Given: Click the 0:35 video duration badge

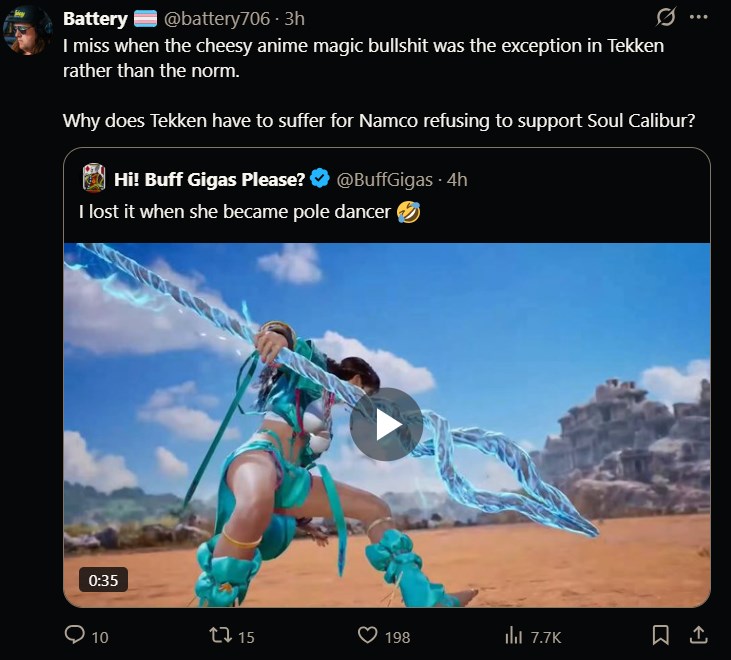Looking at the screenshot, I should (103, 580).
